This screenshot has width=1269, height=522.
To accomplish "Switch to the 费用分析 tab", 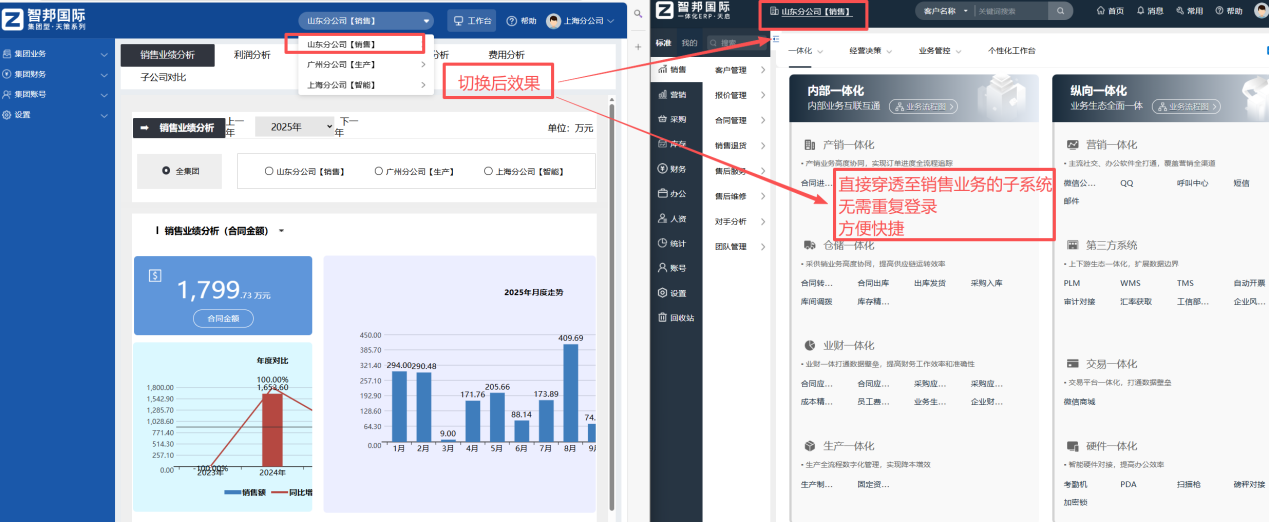I will [x=506, y=55].
